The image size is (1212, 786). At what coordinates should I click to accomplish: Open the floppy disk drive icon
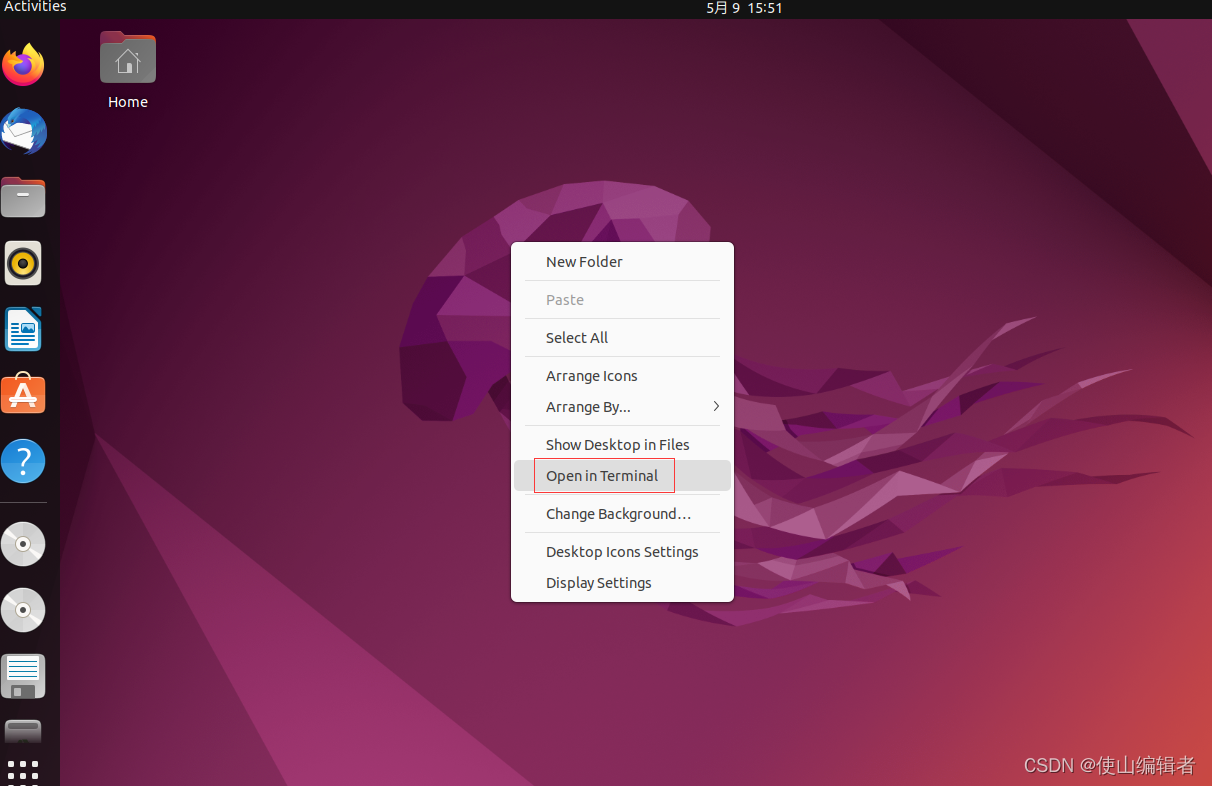tap(23, 676)
